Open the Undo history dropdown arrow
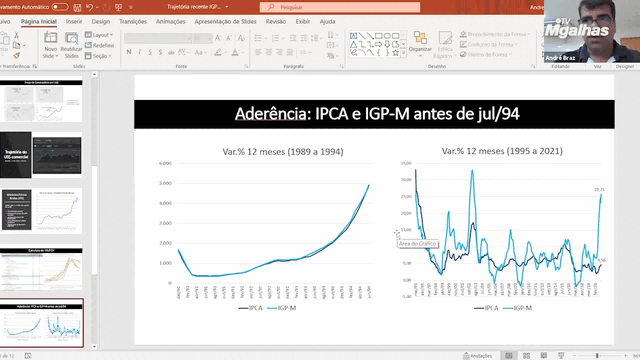This screenshot has width=640, height=360. (97, 7)
